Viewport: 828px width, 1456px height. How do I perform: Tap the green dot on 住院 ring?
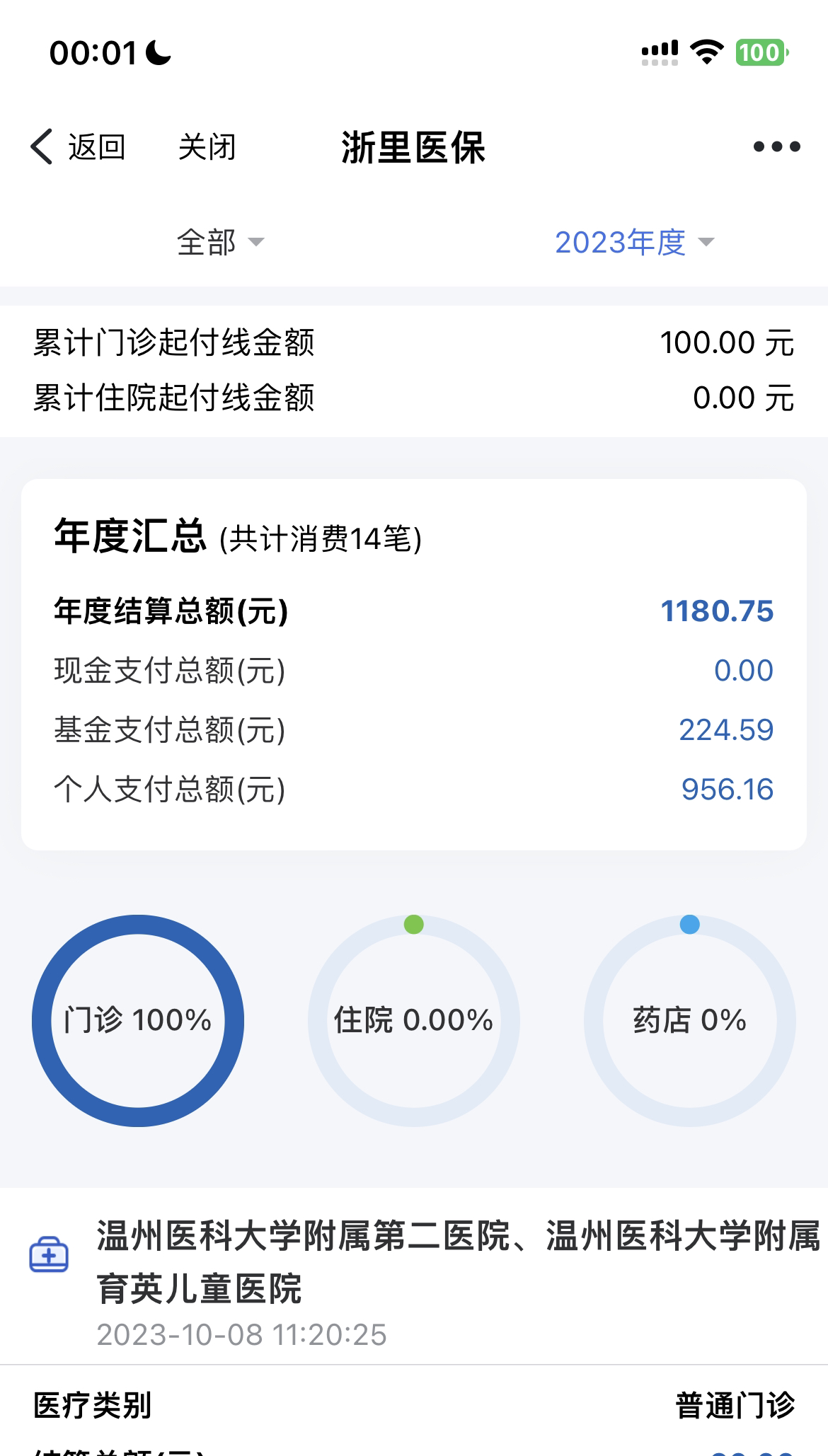tap(414, 924)
